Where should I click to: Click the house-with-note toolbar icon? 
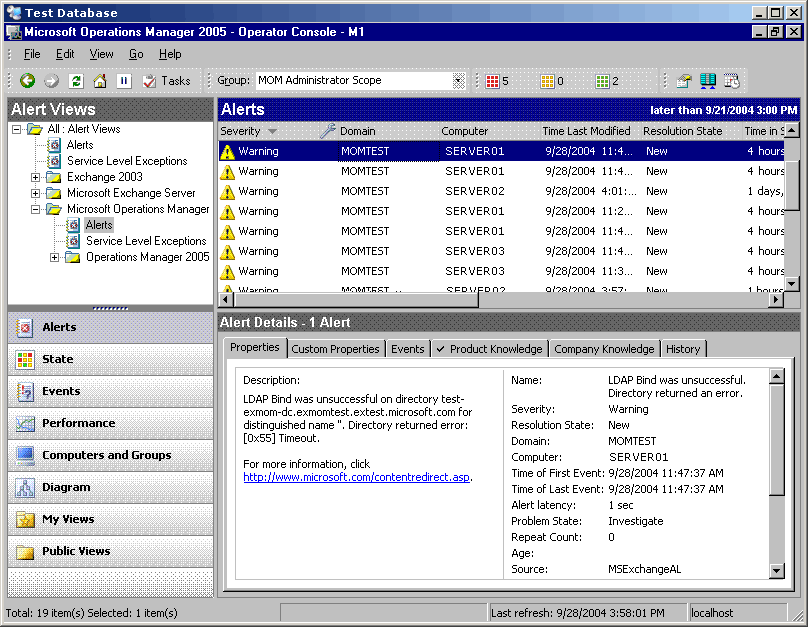(x=684, y=81)
